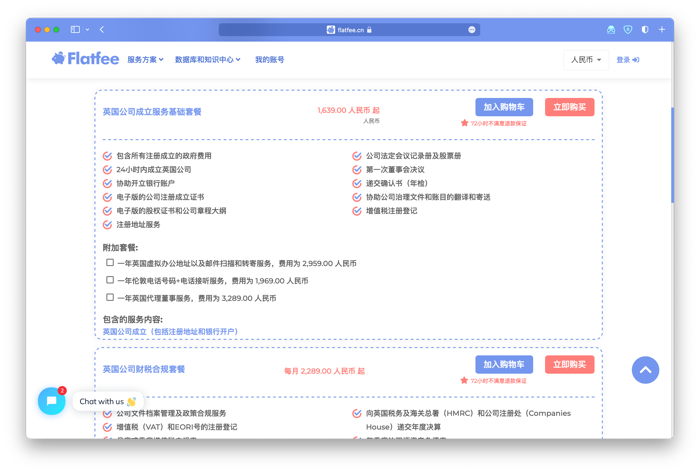Open 英国公司成立（包括注册地址和银行开户）link
The width and height of the screenshot is (700, 473).
tap(170, 332)
